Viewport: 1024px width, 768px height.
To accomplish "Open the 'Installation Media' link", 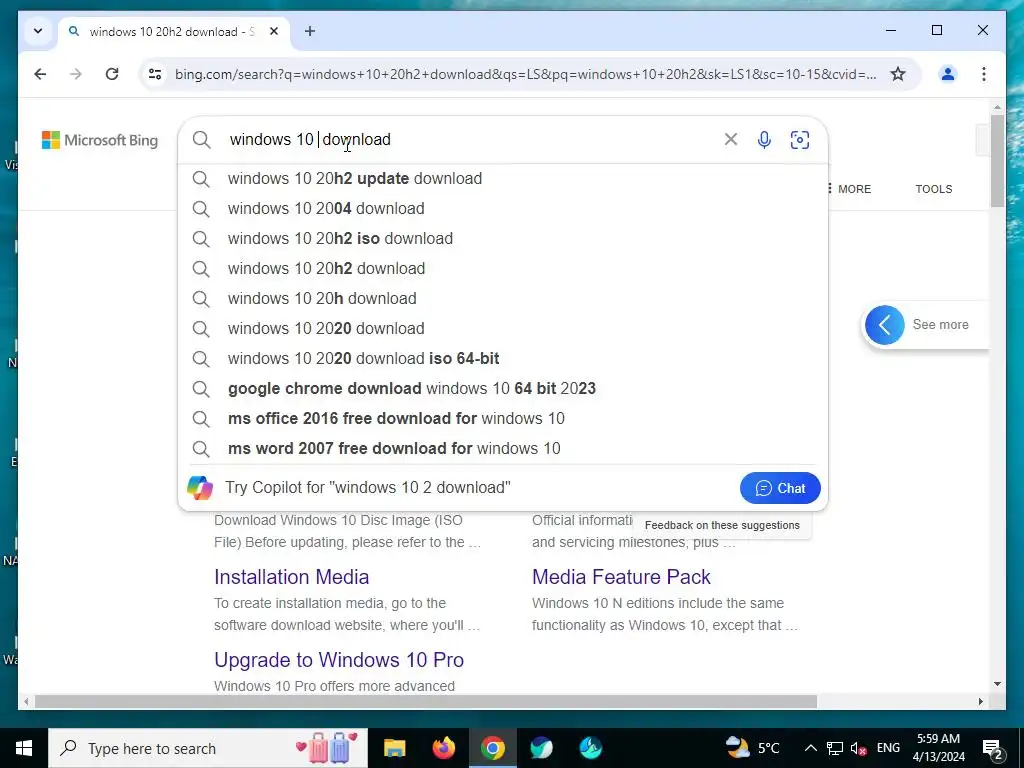I will point(291,577).
